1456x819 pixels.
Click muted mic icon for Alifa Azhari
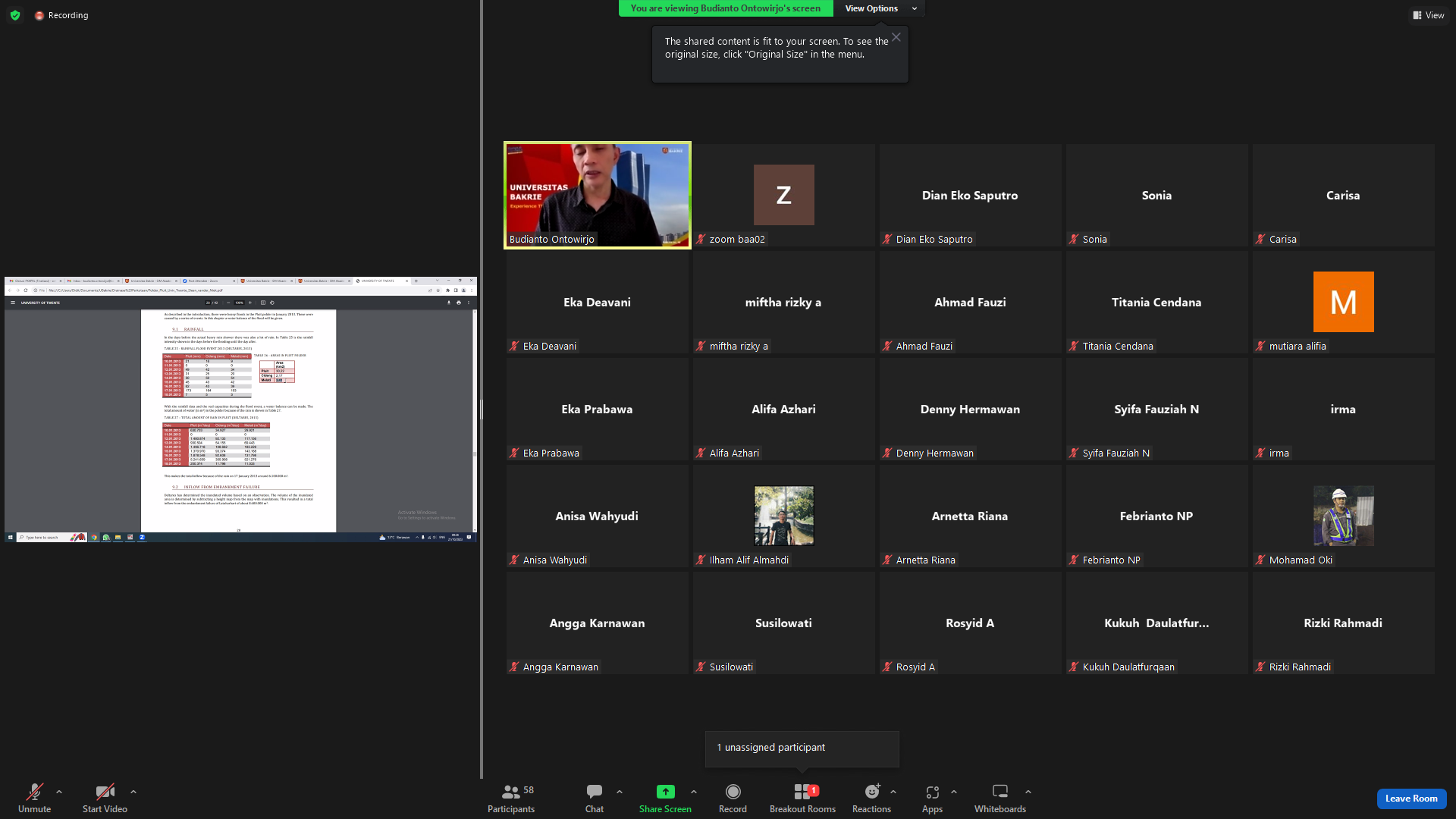[701, 453]
